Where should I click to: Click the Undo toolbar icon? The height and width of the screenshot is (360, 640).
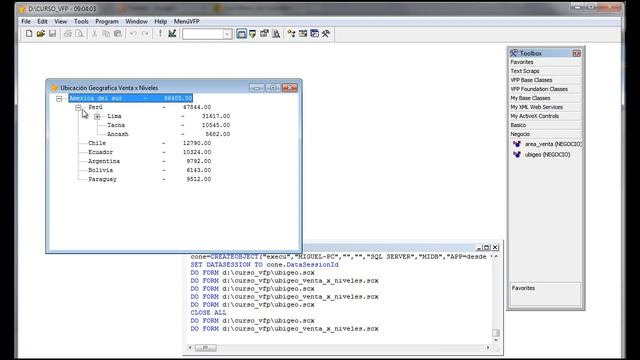tap(133, 33)
